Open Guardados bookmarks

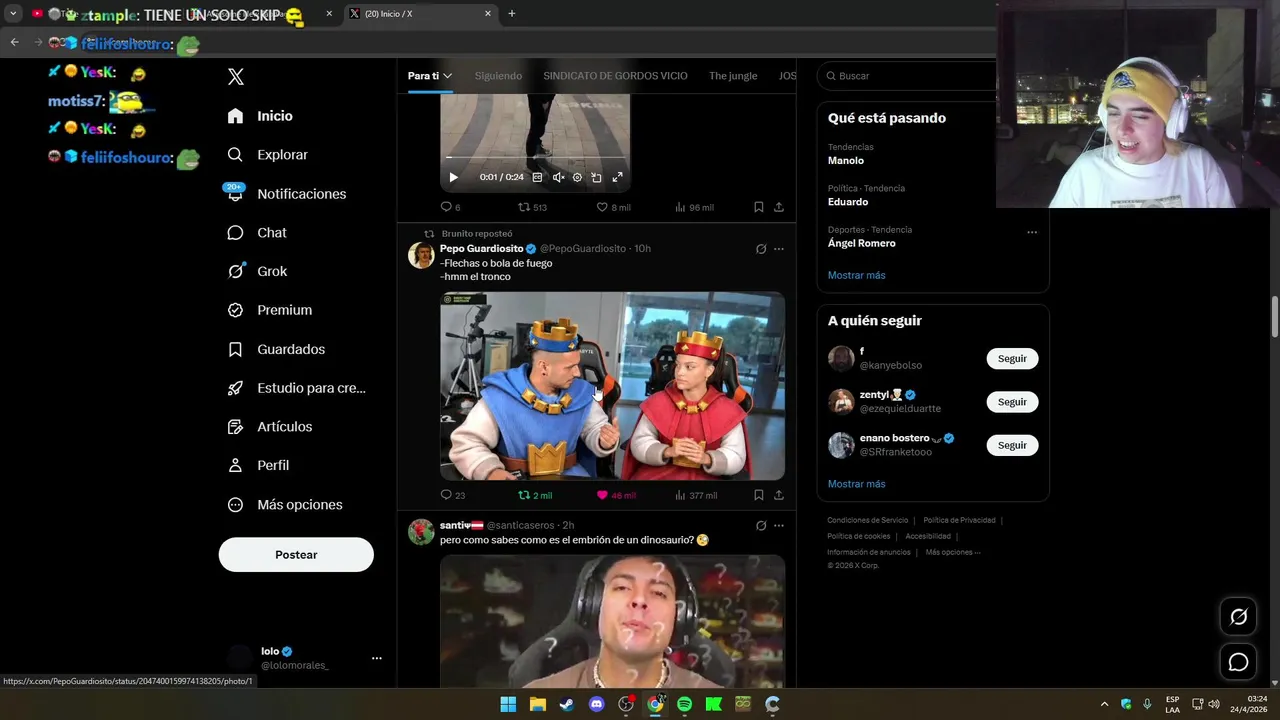276,349
